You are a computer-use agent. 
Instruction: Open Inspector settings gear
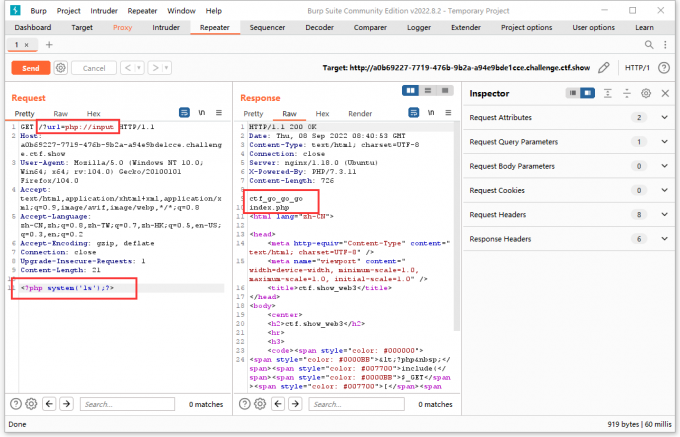646,93
